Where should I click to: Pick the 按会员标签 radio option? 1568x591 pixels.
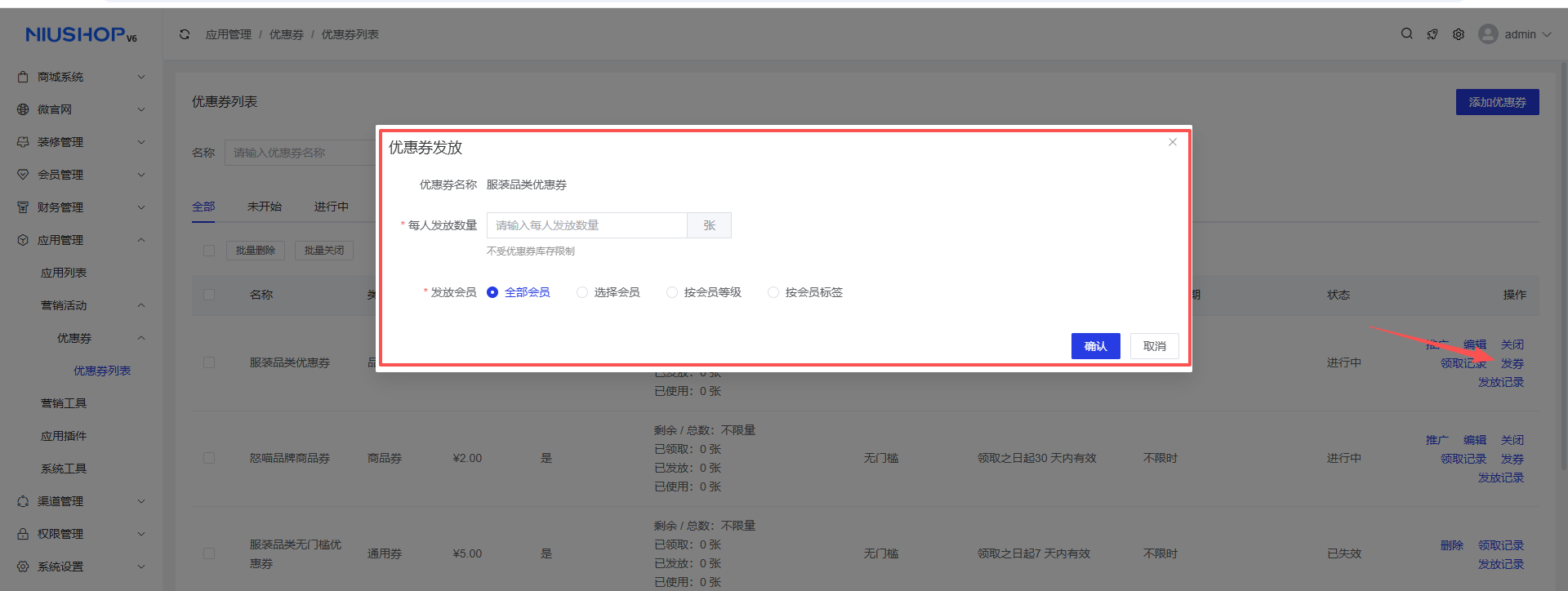(x=773, y=292)
